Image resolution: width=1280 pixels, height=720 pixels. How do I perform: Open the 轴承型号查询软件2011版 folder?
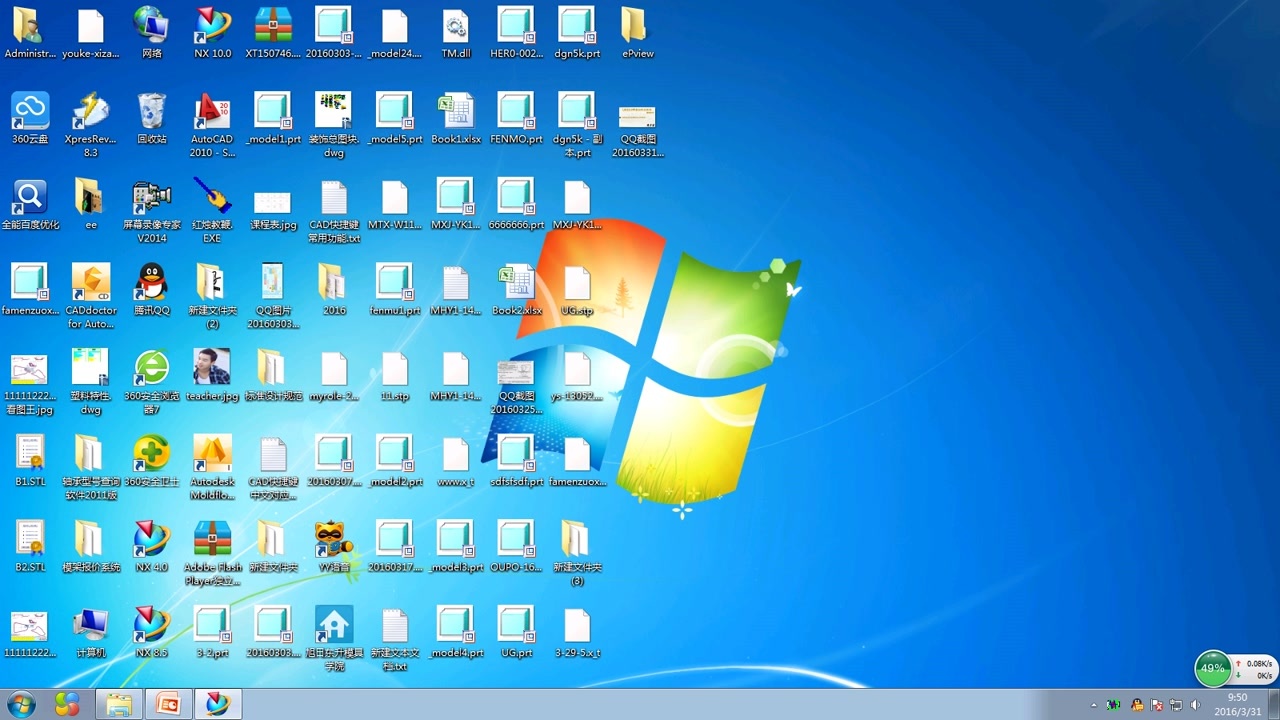[x=90, y=468]
